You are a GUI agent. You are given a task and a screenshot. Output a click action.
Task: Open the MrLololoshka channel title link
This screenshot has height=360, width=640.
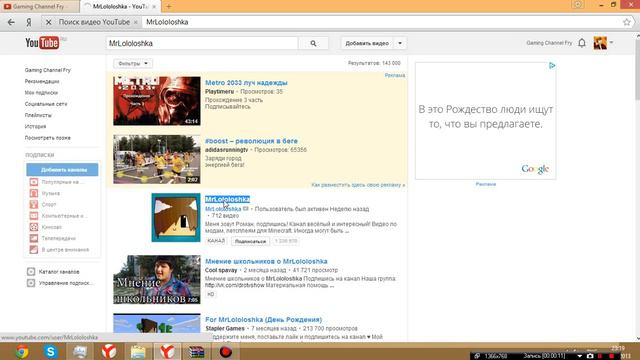tap(227, 199)
